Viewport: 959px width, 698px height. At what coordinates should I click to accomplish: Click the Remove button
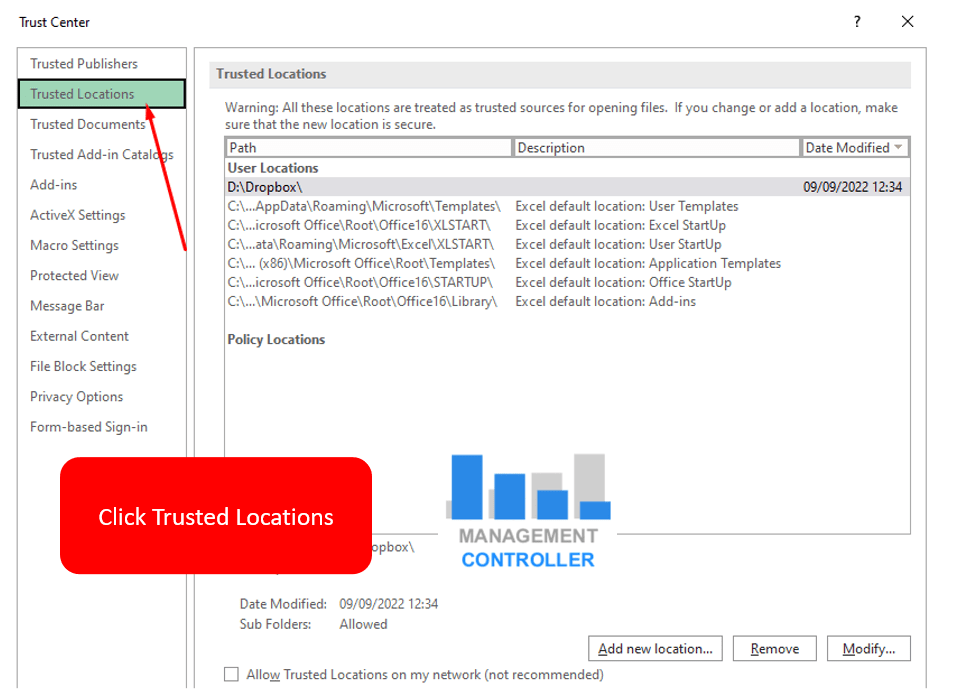(x=774, y=648)
